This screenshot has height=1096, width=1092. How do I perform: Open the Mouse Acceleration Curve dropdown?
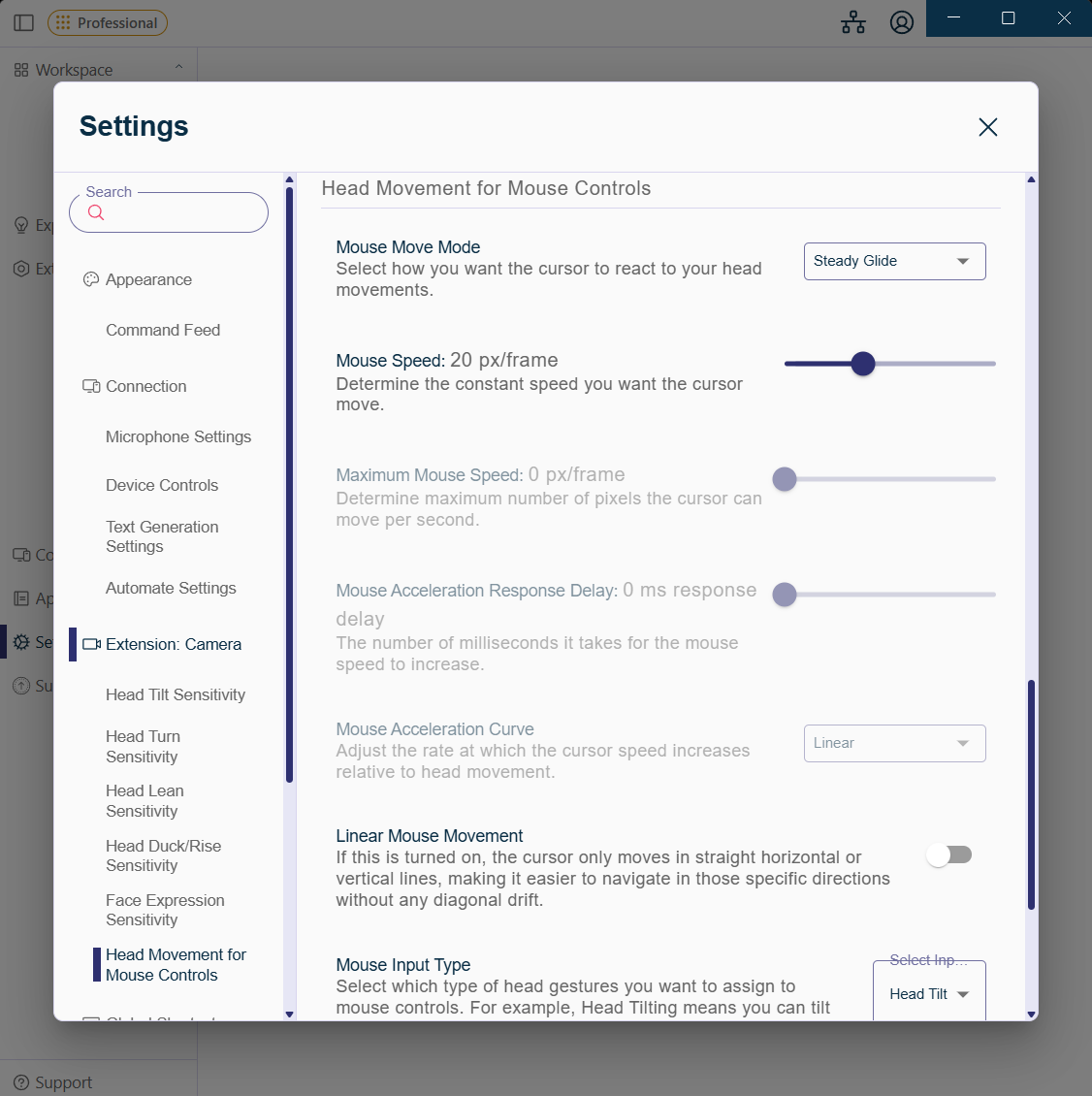[x=895, y=743]
